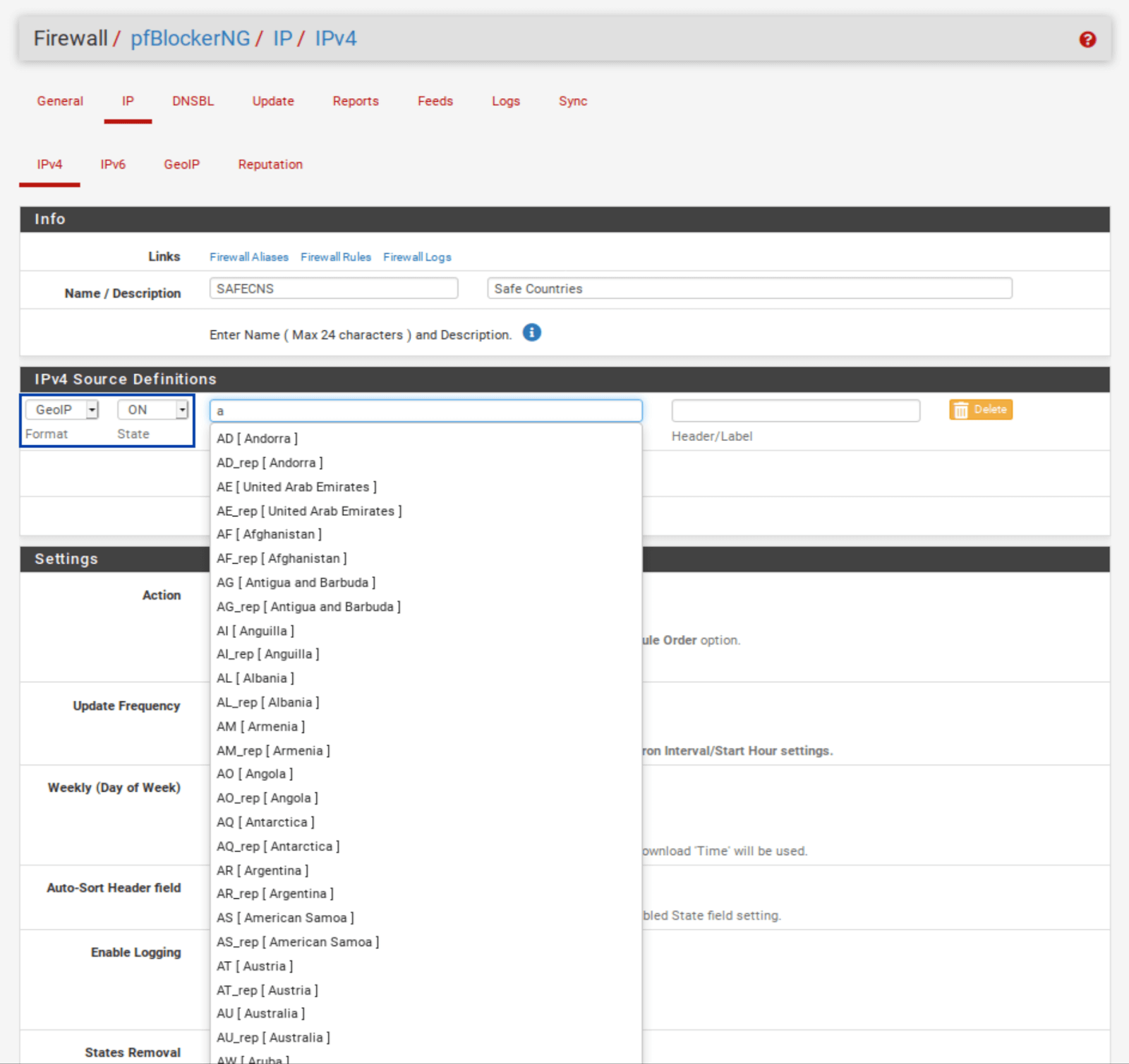This screenshot has height=1064, width=1129.
Task: Switch to the GeoIP sub-tab
Action: point(182,164)
